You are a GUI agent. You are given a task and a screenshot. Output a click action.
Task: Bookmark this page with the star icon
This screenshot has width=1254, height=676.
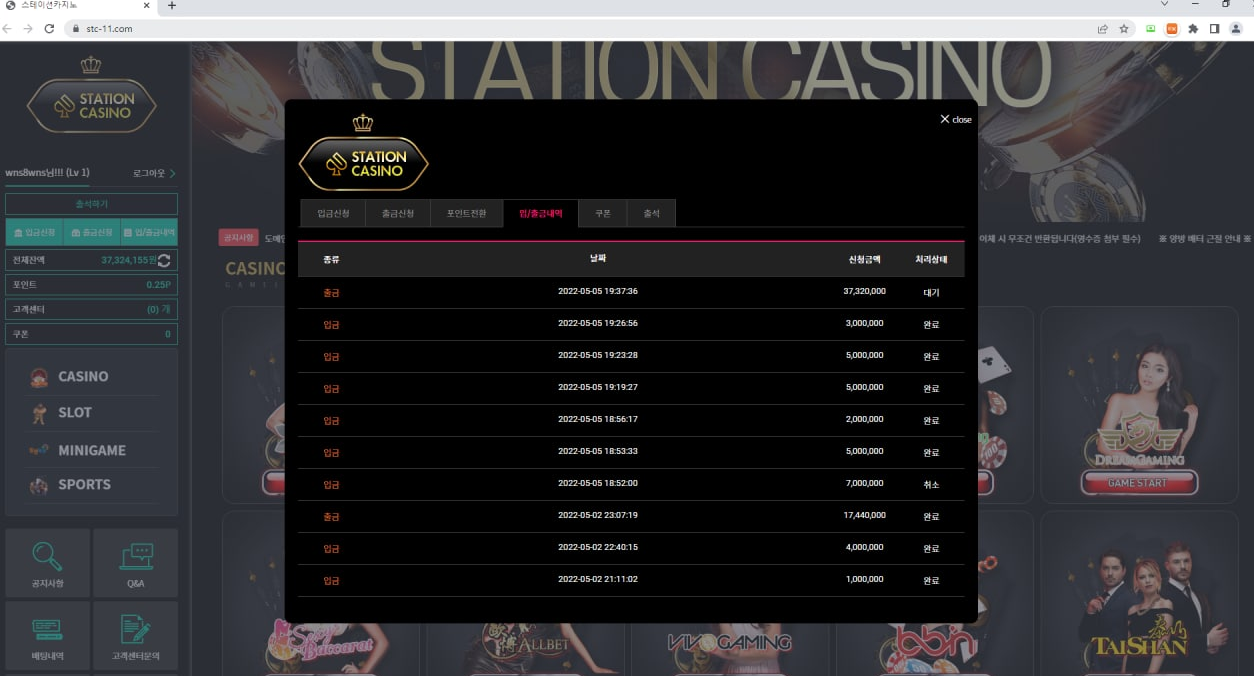point(1124,29)
